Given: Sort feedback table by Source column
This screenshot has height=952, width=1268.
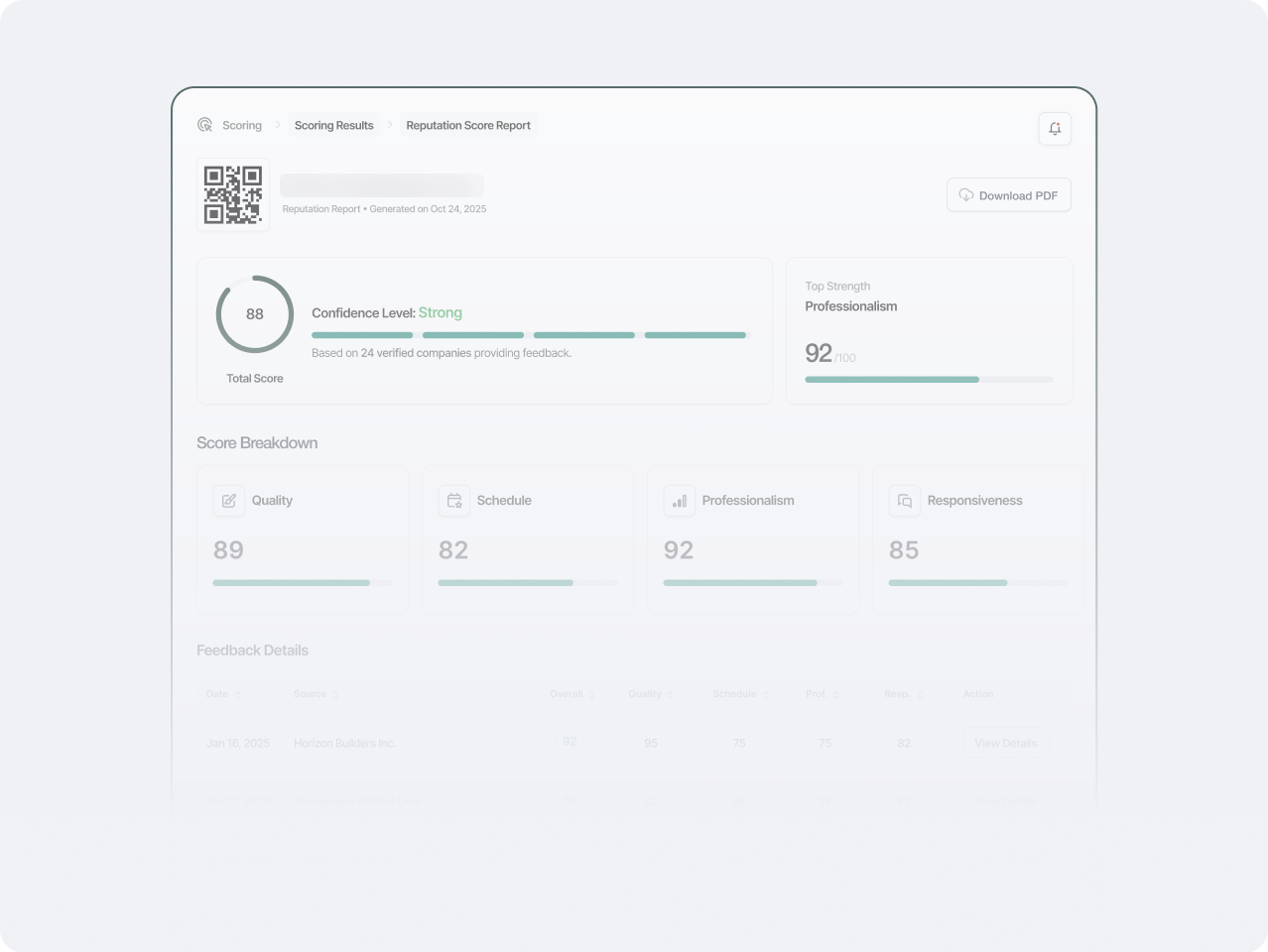Looking at the screenshot, I should tap(316, 694).
